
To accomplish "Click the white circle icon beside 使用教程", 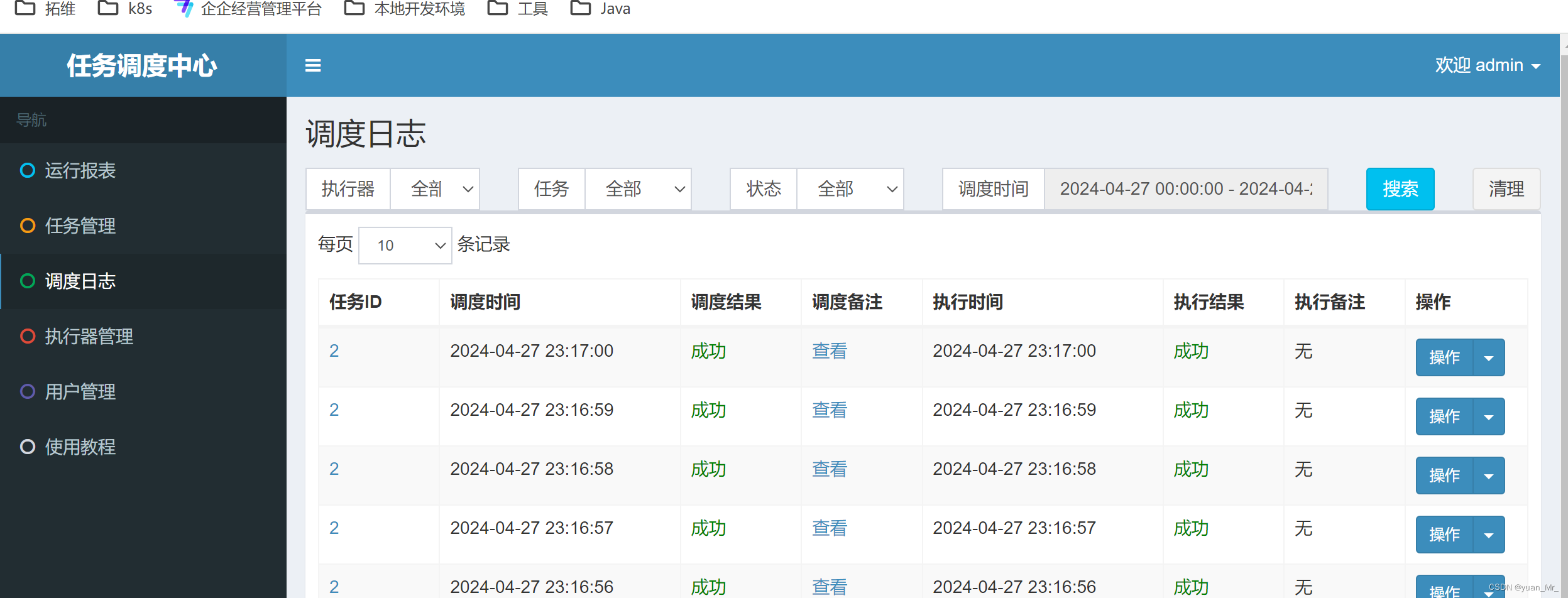I will 28,447.
